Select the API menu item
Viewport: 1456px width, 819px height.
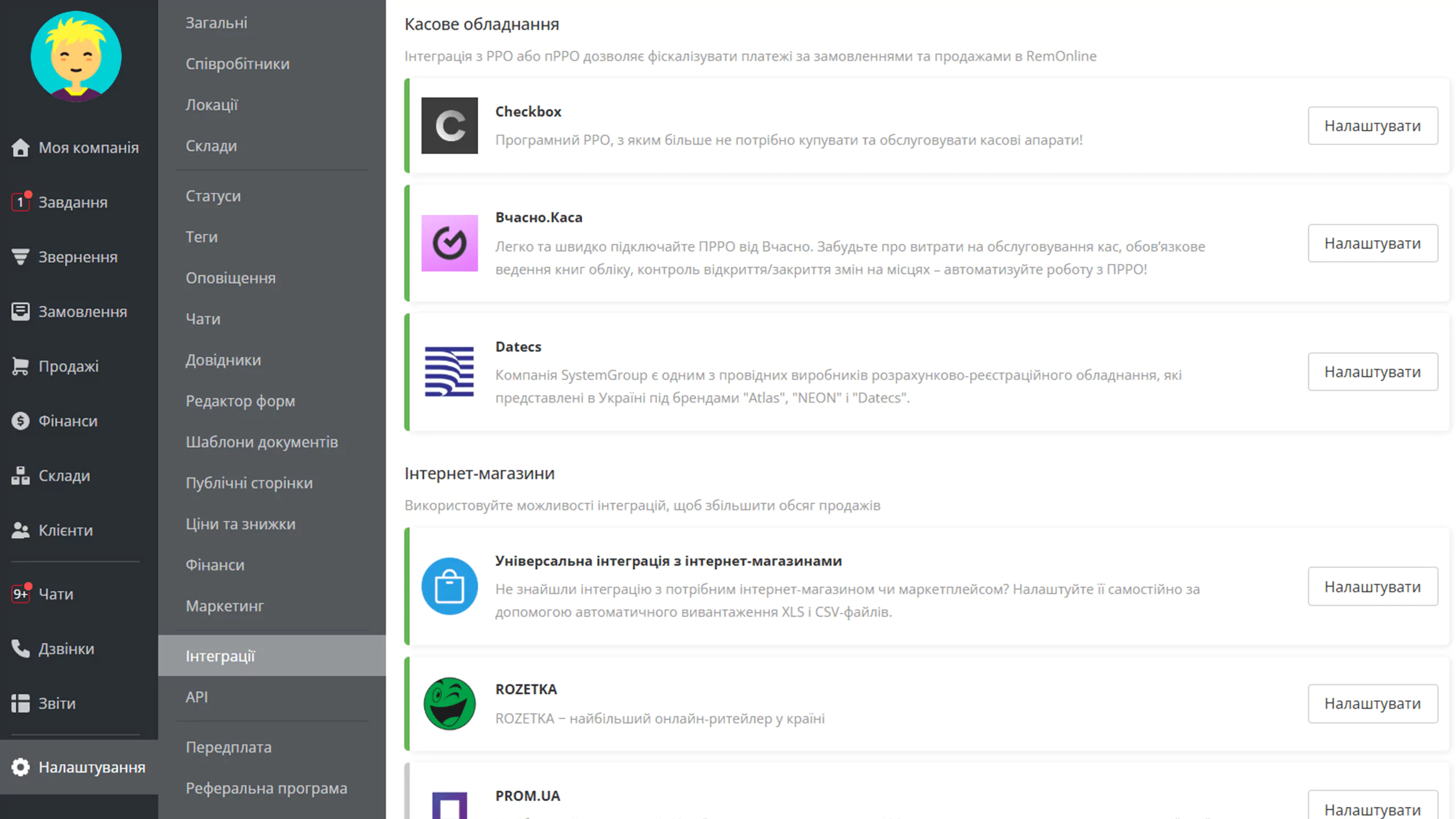click(197, 697)
